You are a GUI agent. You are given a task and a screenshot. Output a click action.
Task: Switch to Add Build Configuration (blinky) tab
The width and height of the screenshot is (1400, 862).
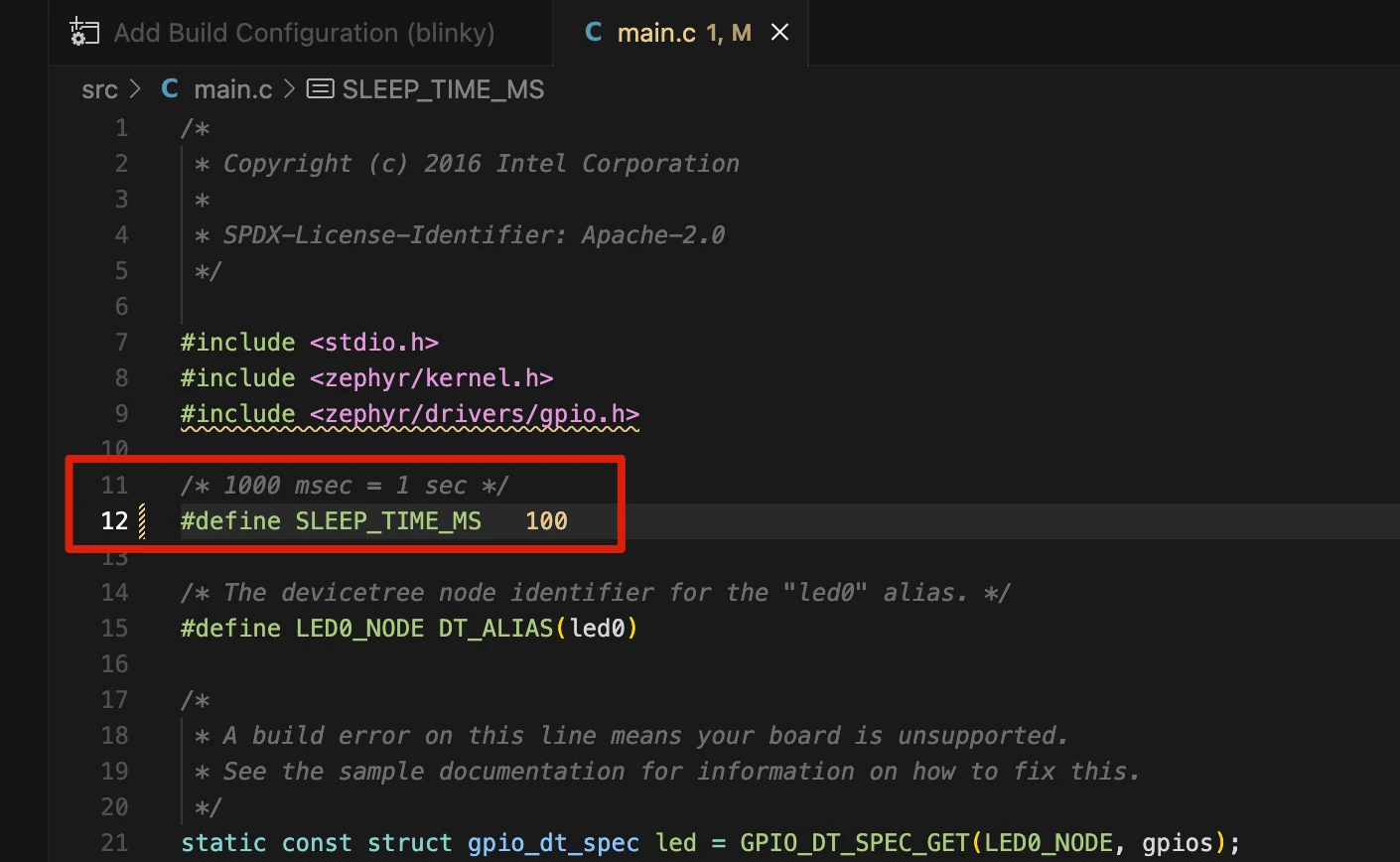click(x=303, y=33)
